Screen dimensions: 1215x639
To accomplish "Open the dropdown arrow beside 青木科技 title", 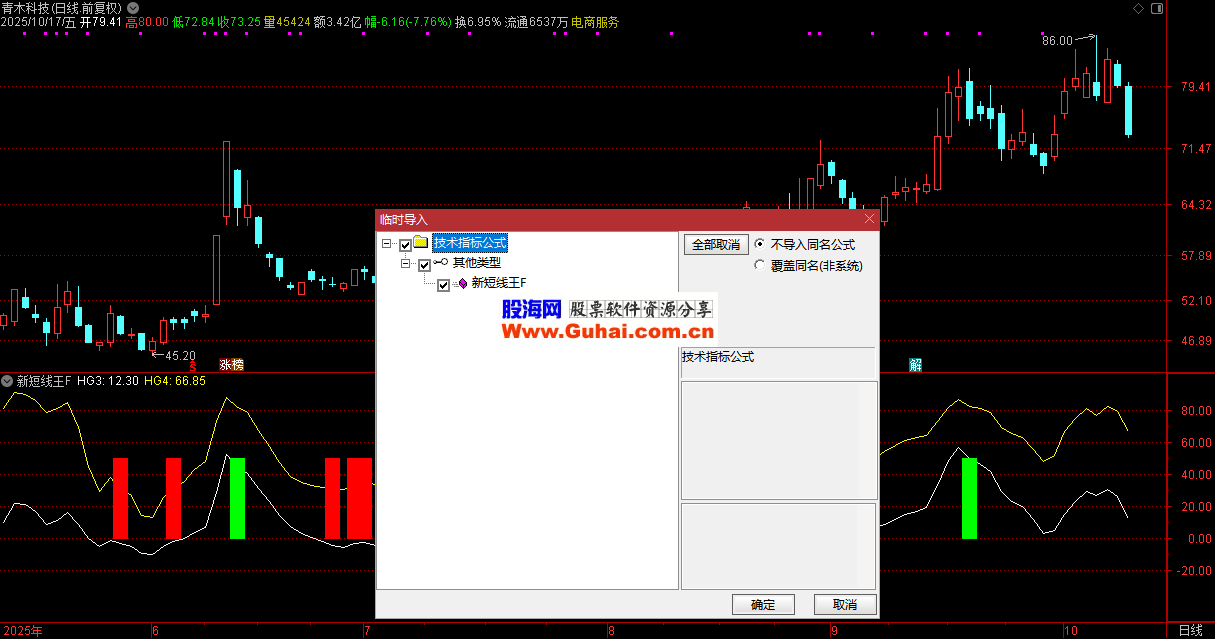I will tap(133, 7).
